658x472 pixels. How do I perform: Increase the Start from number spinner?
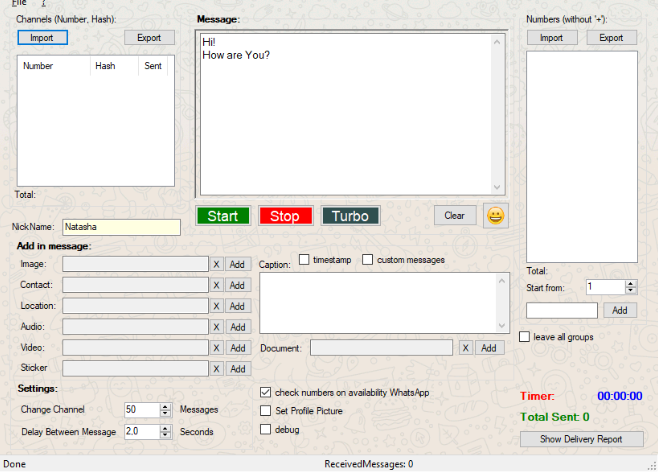click(x=630, y=283)
